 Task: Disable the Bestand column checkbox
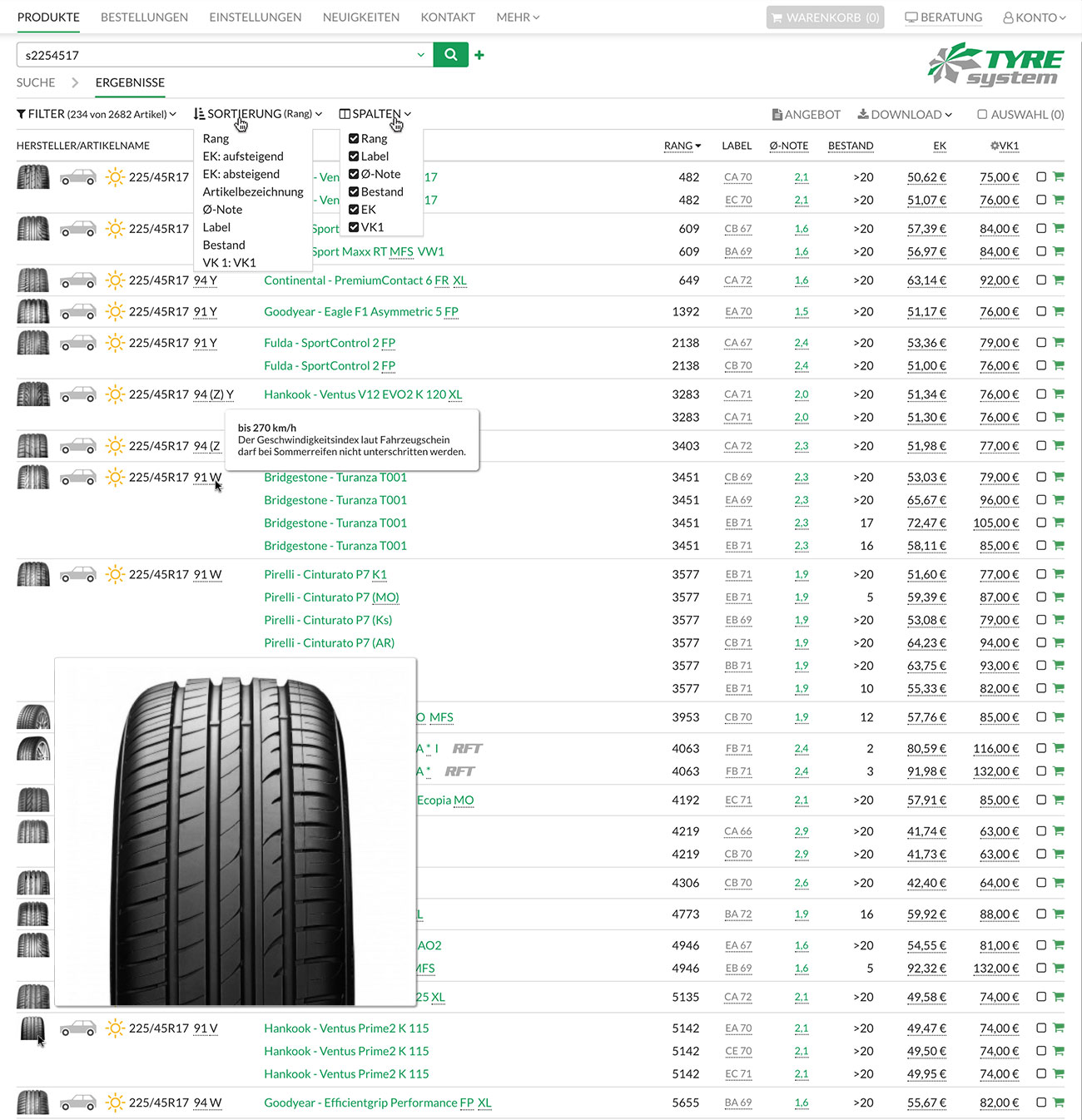(x=355, y=191)
